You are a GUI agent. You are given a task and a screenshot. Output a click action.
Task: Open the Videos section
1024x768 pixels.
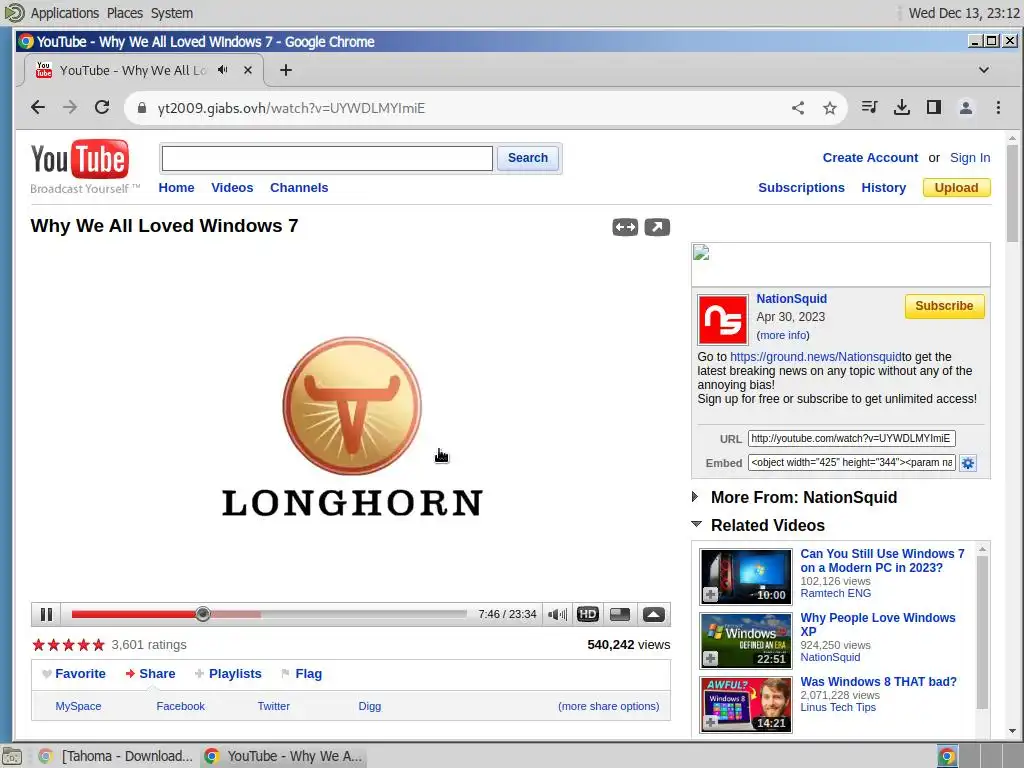click(232, 188)
